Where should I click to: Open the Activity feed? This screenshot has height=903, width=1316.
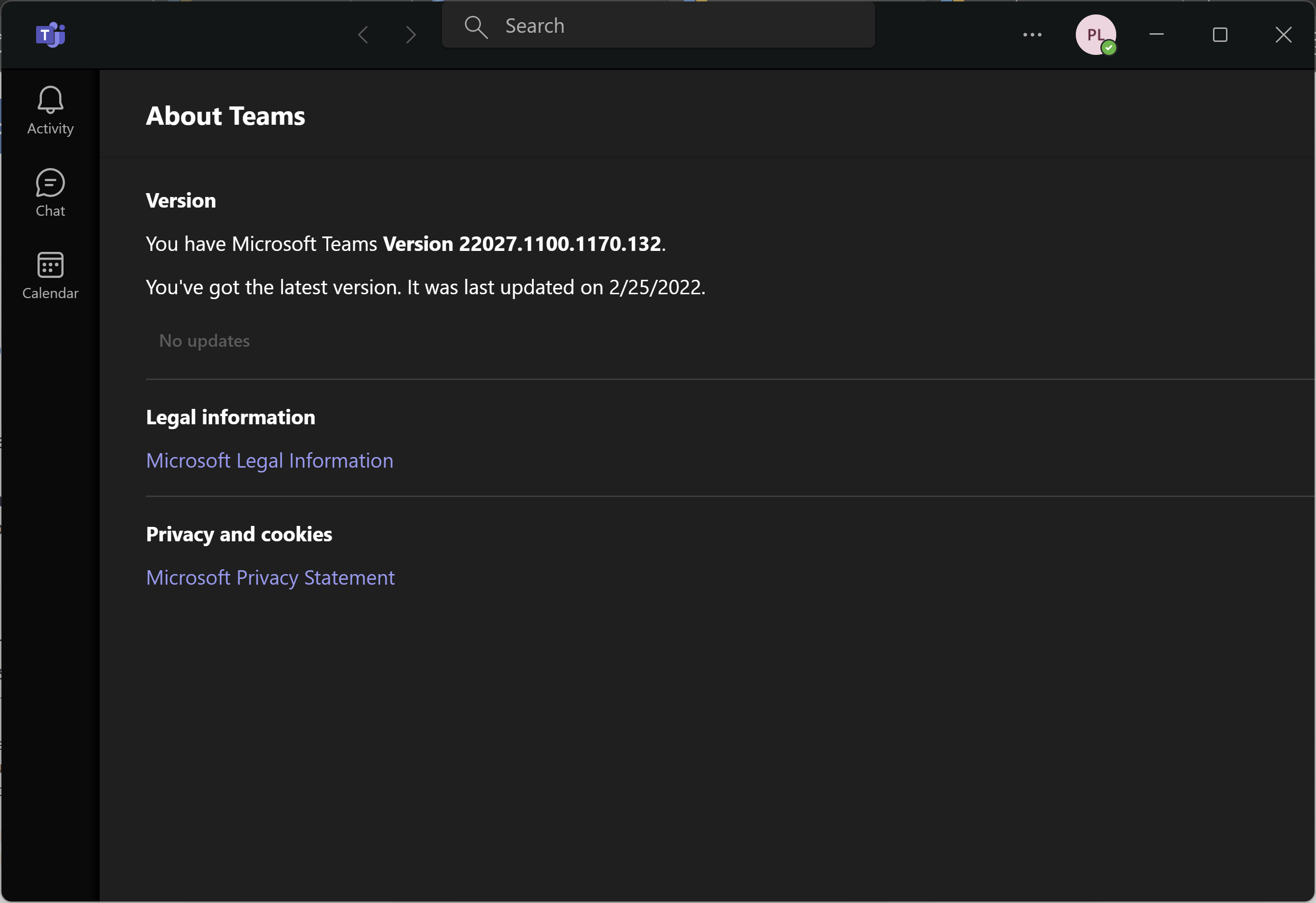[x=51, y=111]
